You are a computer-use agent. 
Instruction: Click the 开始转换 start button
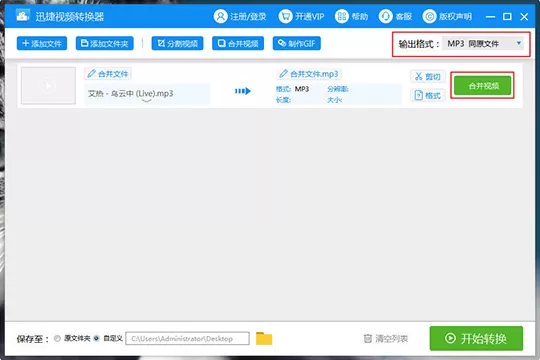point(476,338)
